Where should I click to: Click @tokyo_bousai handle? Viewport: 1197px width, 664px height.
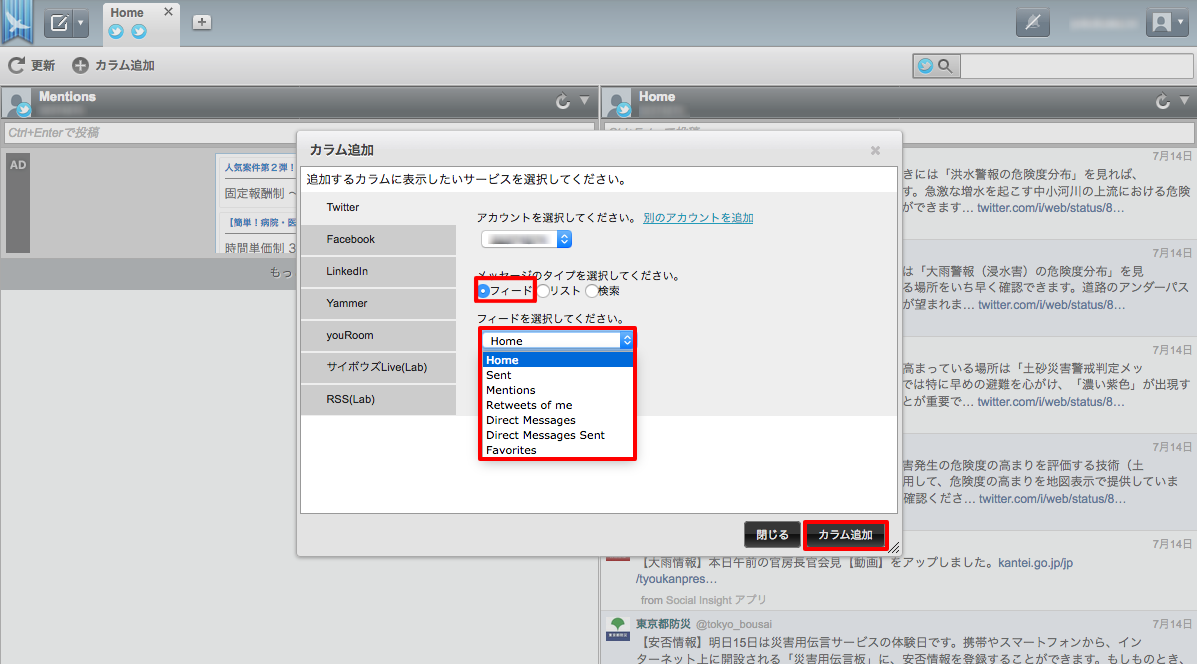[x=734, y=624]
